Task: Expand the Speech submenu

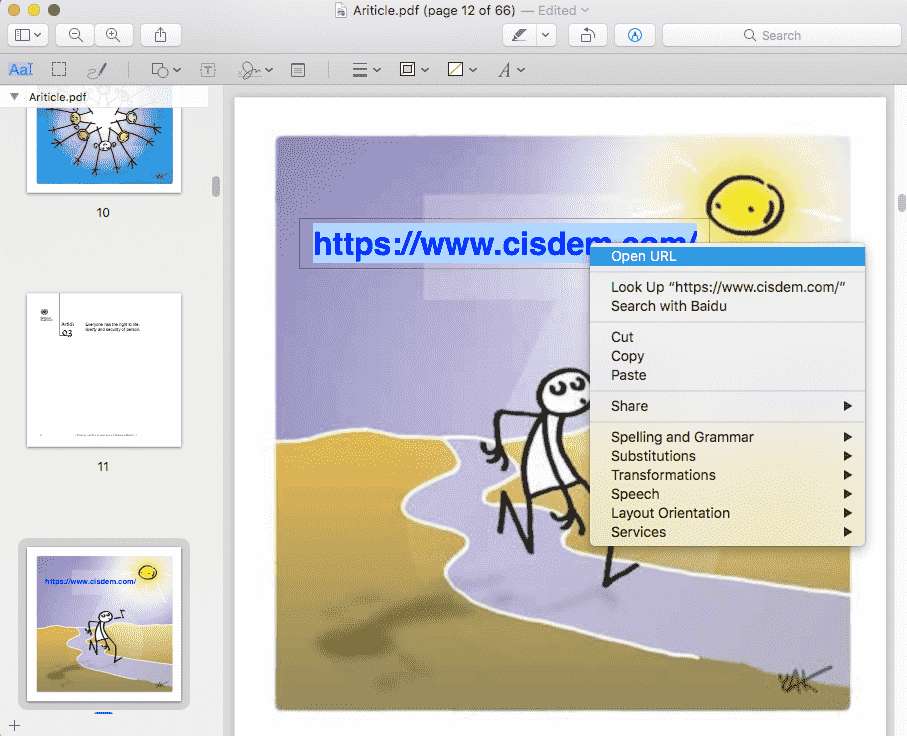Action: [x=727, y=494]
